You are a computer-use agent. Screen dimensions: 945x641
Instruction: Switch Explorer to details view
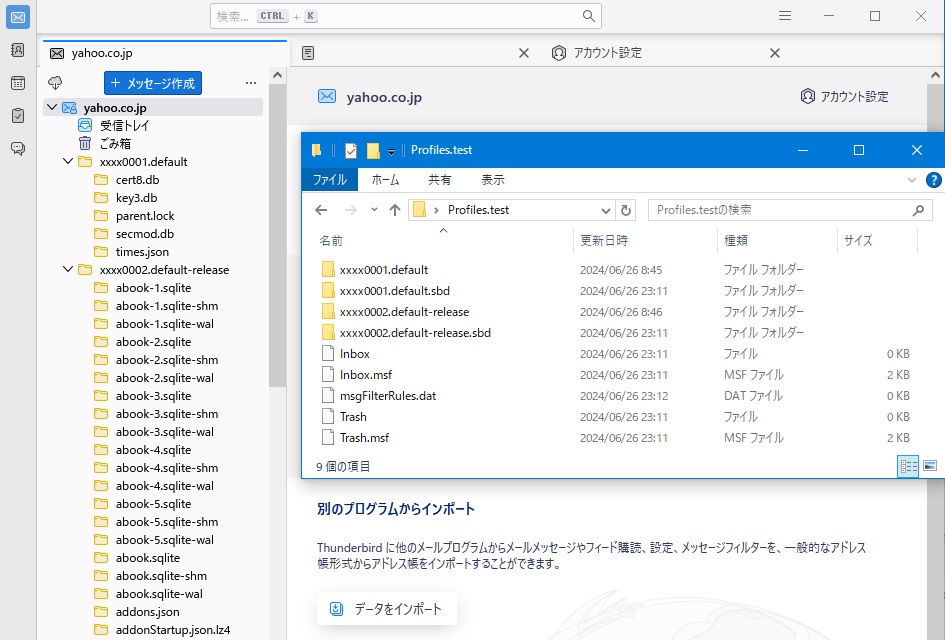908,466
